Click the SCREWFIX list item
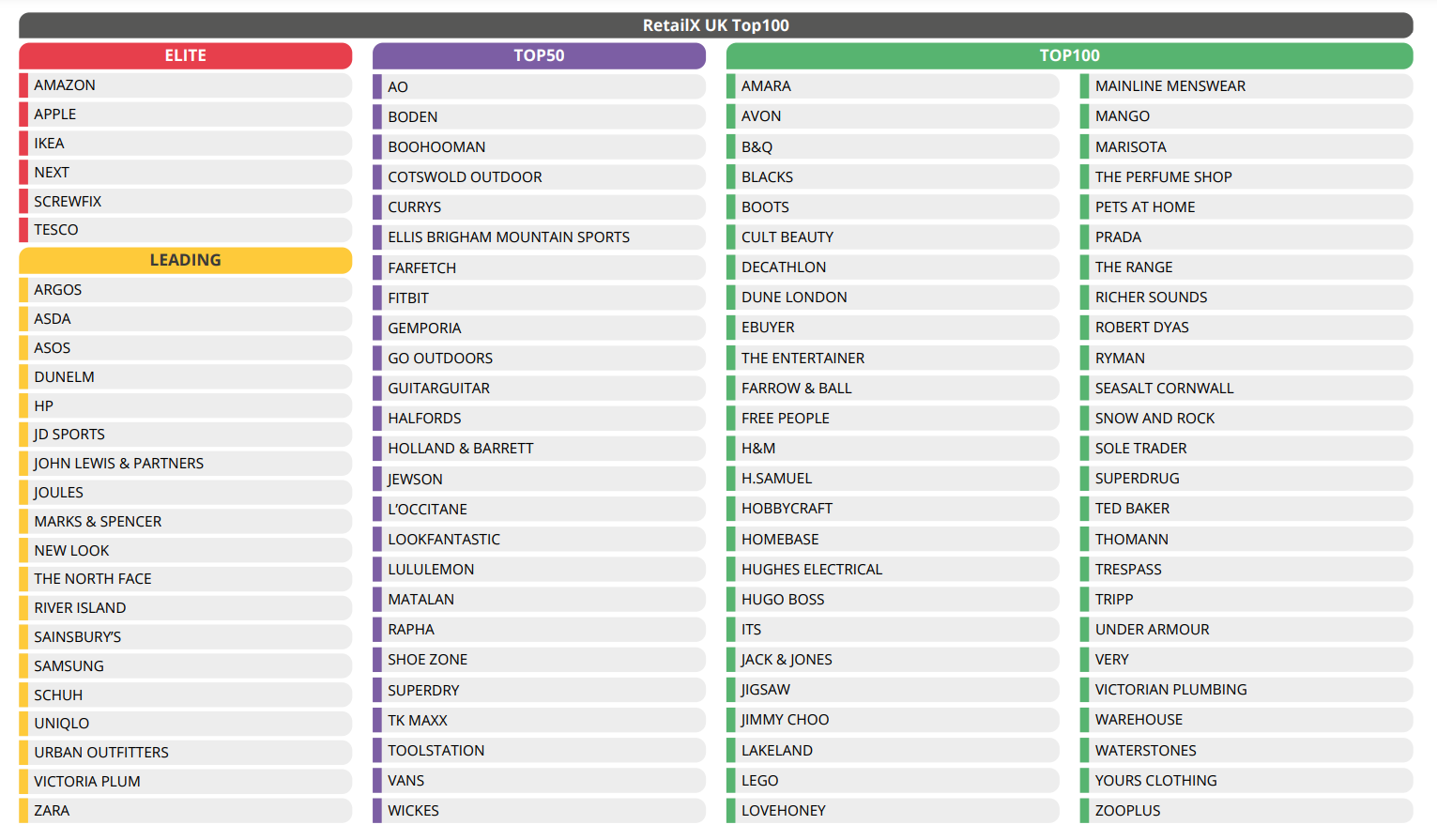 (68, 202)
